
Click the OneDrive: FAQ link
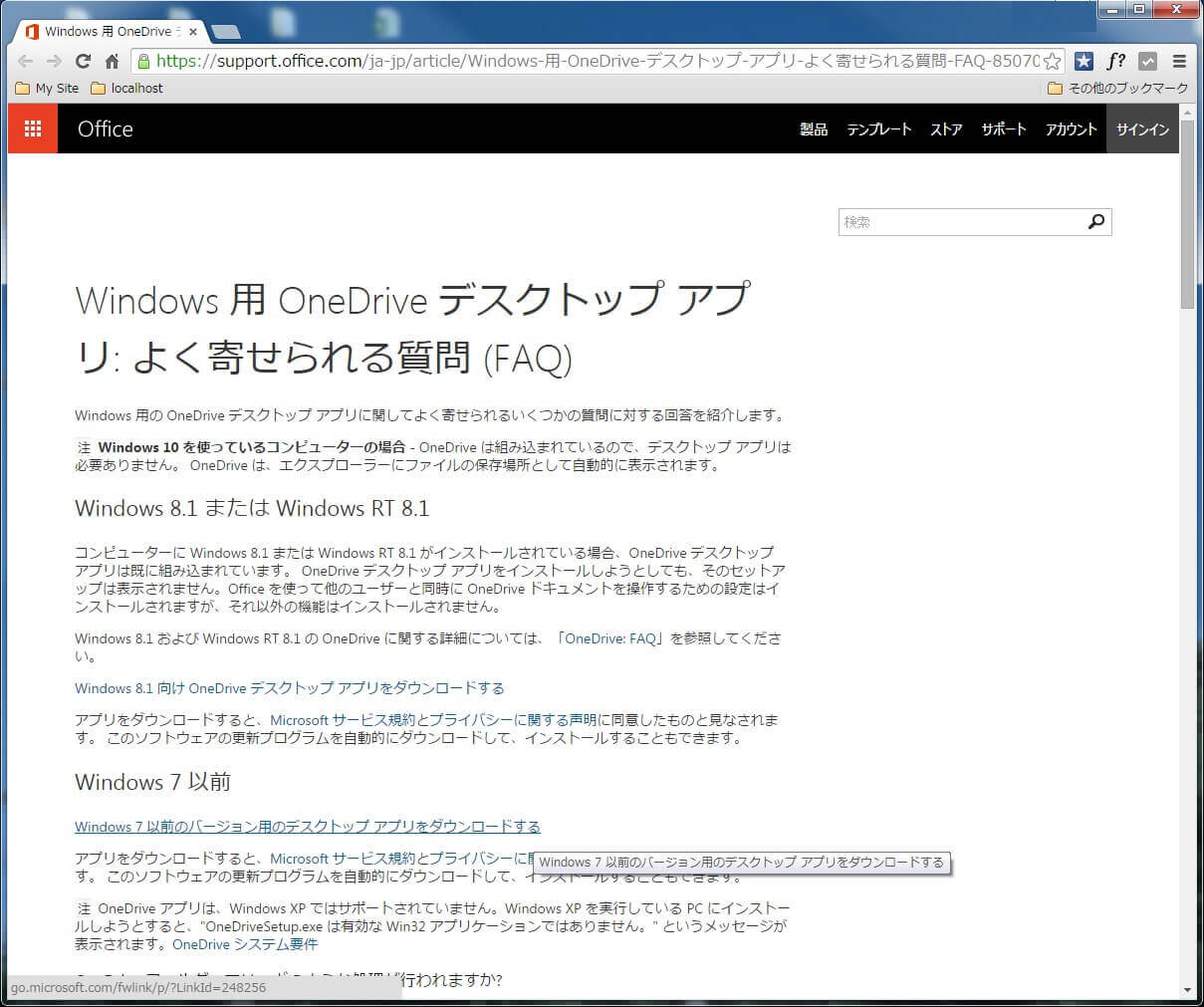[x=610, y=638]
